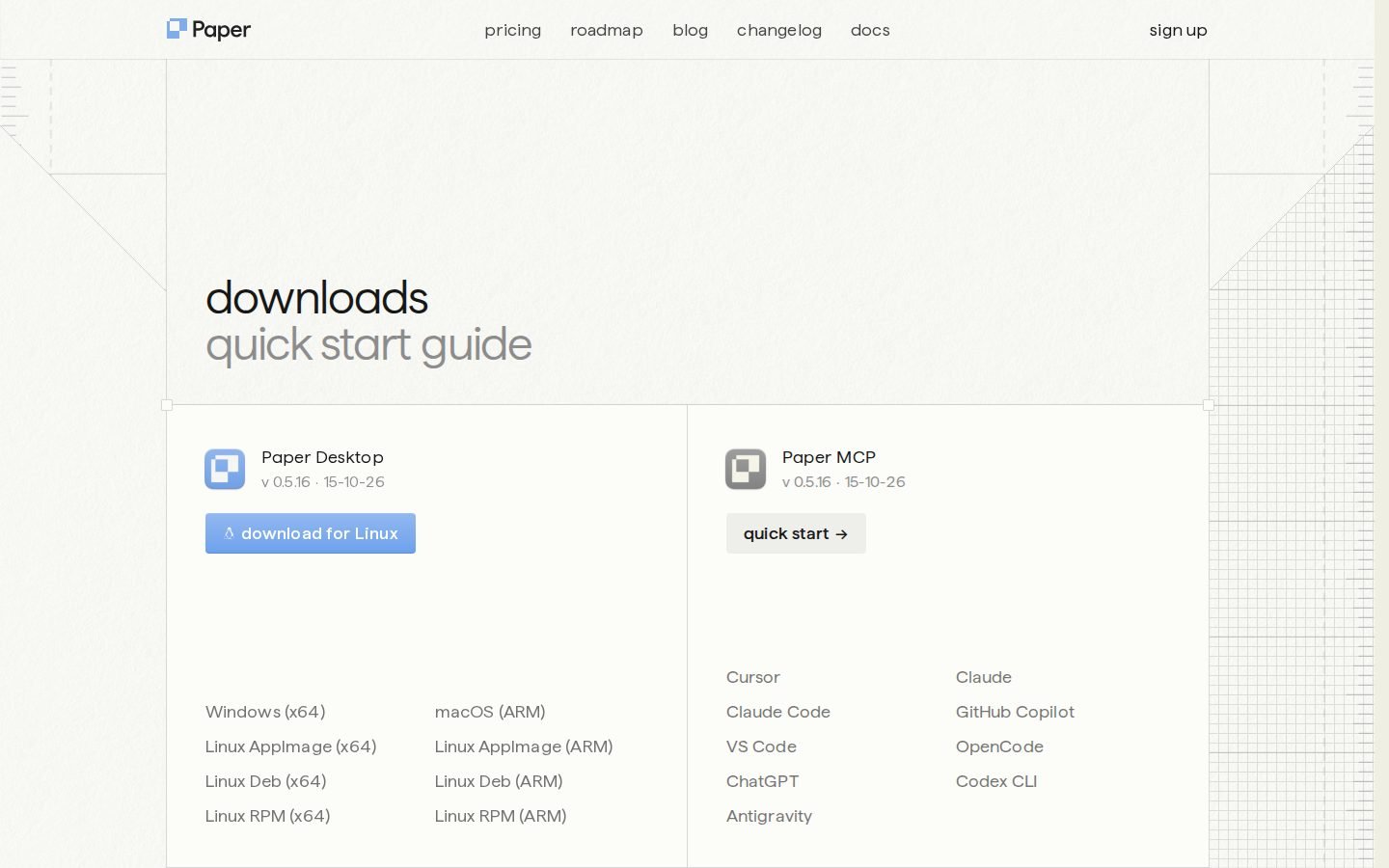Click the quick start button

796,533
